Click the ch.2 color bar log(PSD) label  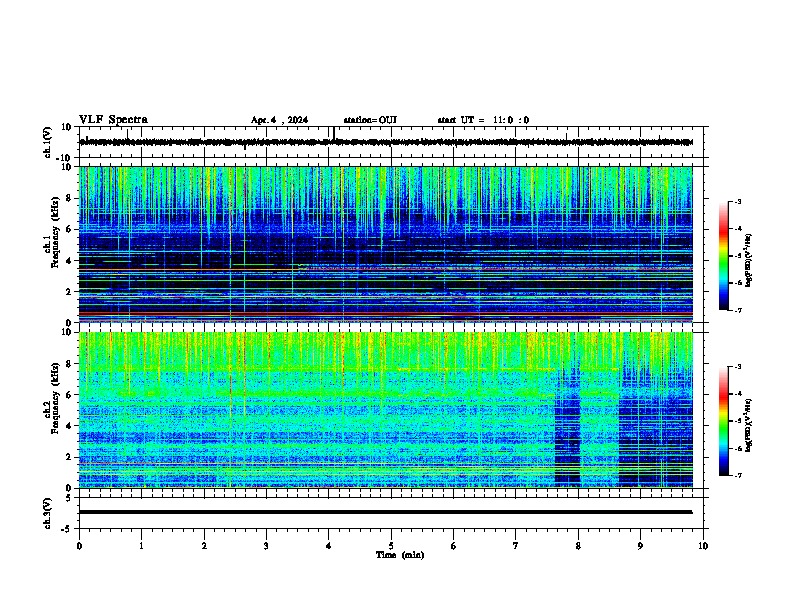[x=749, y=425]
